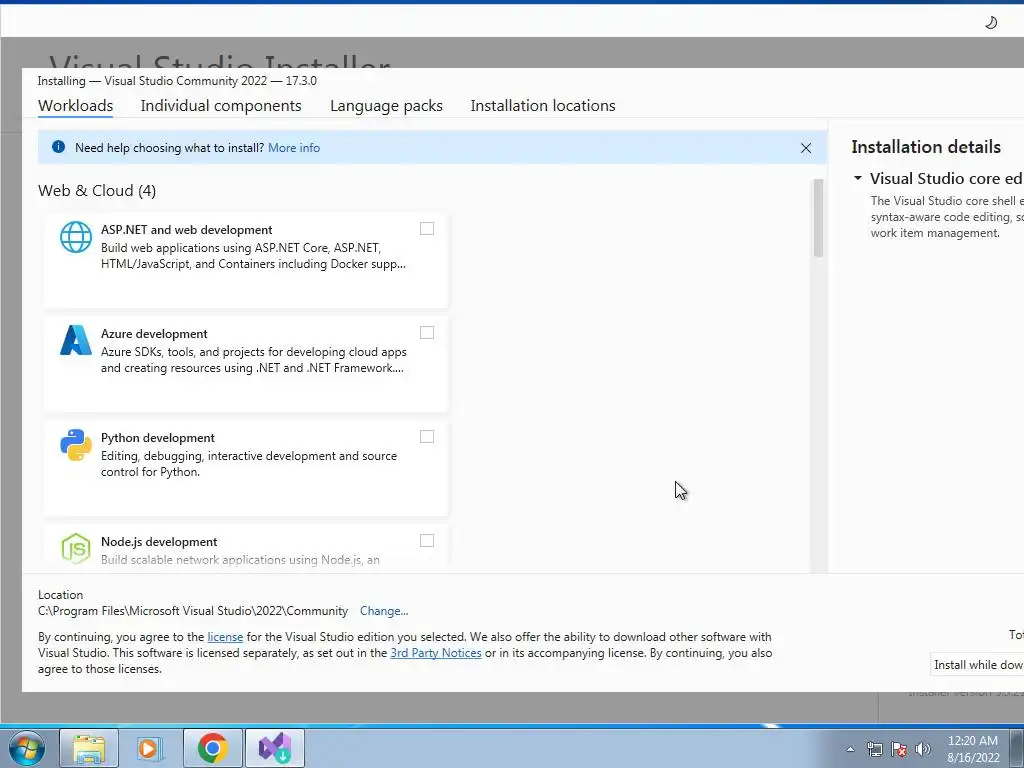This screenshot has width=1024, height=768.
Task: Open the Install while downloading dropdown
Action: [977, 665]
